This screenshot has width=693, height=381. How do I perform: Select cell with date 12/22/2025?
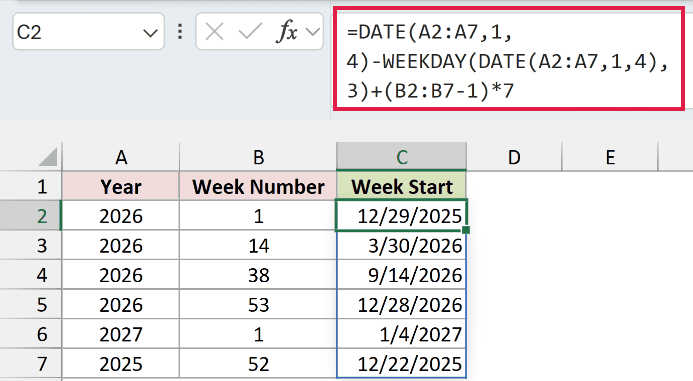(x=401, y=364)
